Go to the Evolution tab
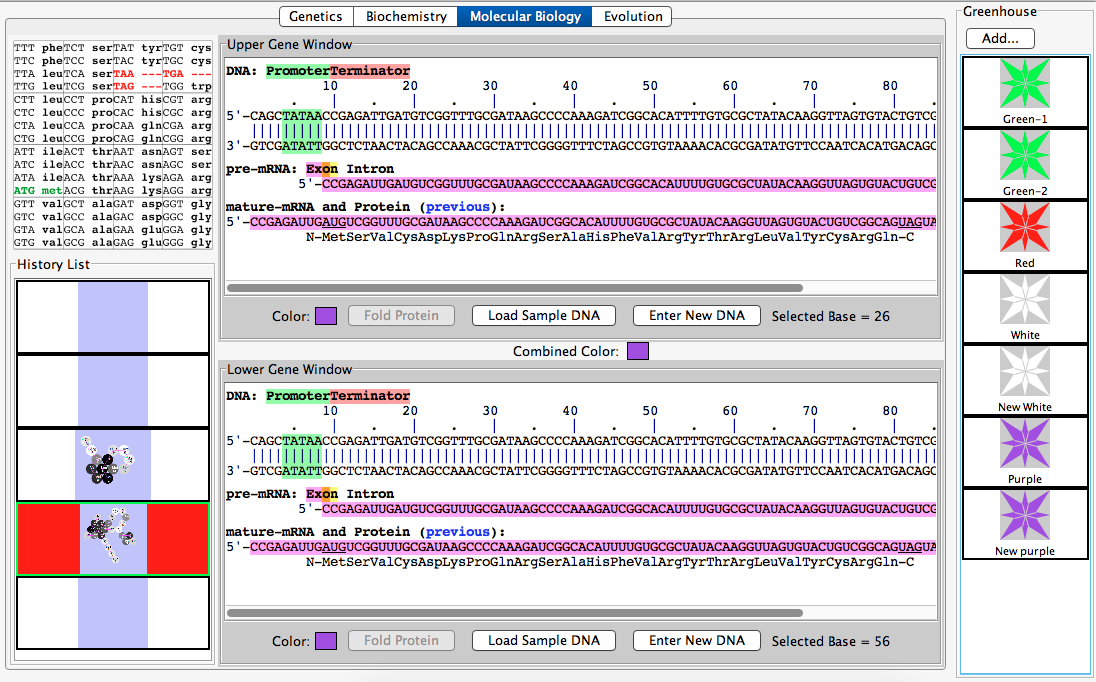The height and width of the screenshot is (682, 1096). click(x=632, y=16)
